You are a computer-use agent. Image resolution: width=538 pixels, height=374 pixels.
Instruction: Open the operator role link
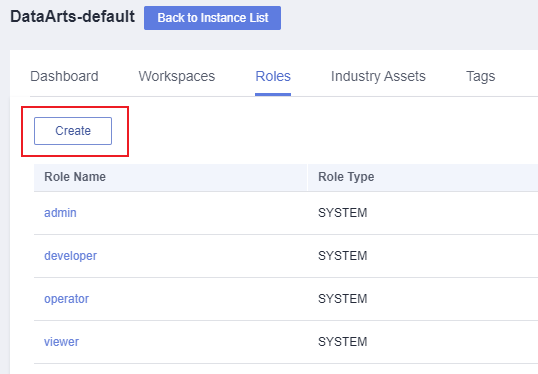coord(67,299)
